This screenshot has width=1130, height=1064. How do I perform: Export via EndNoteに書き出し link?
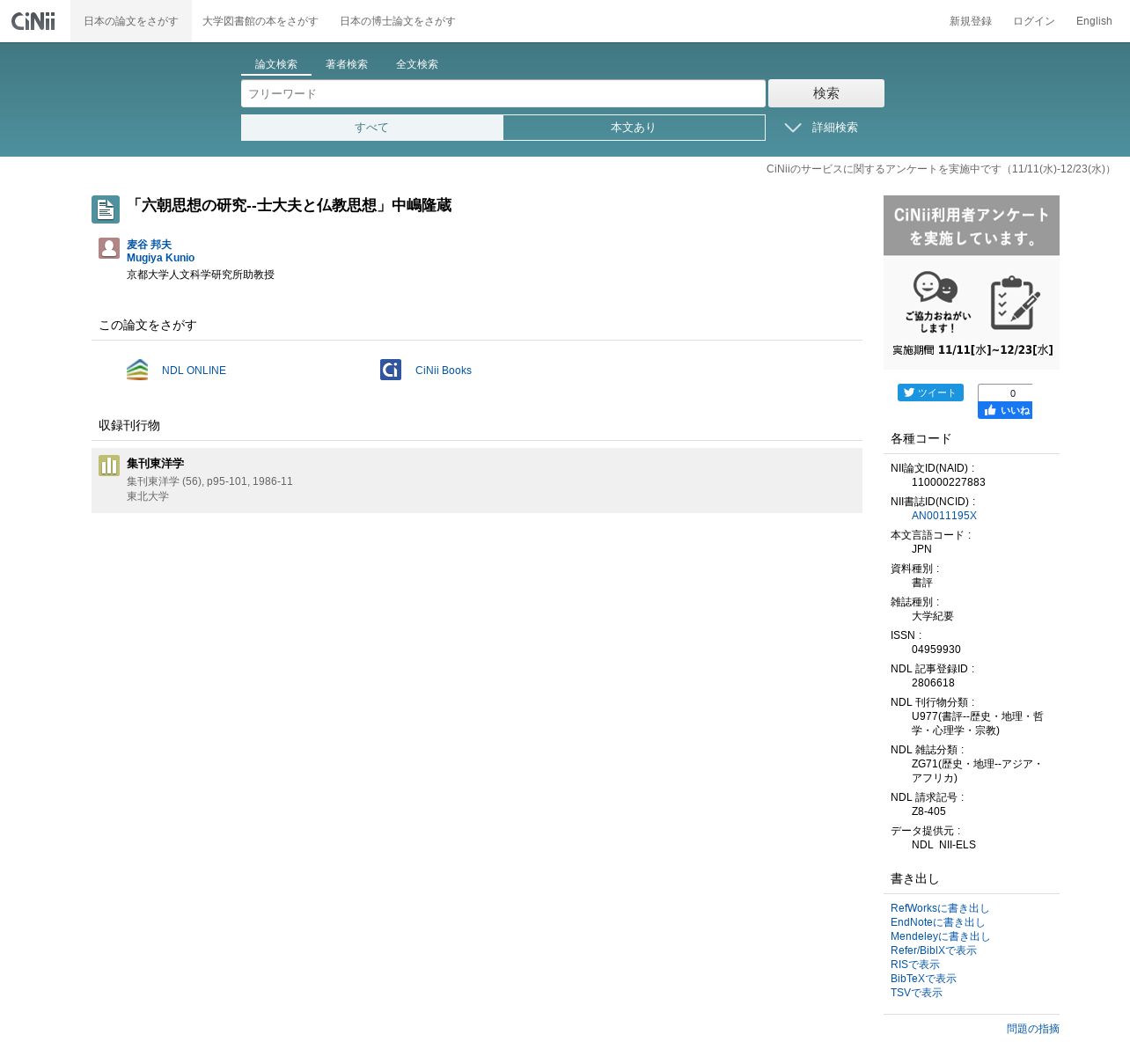937,922
